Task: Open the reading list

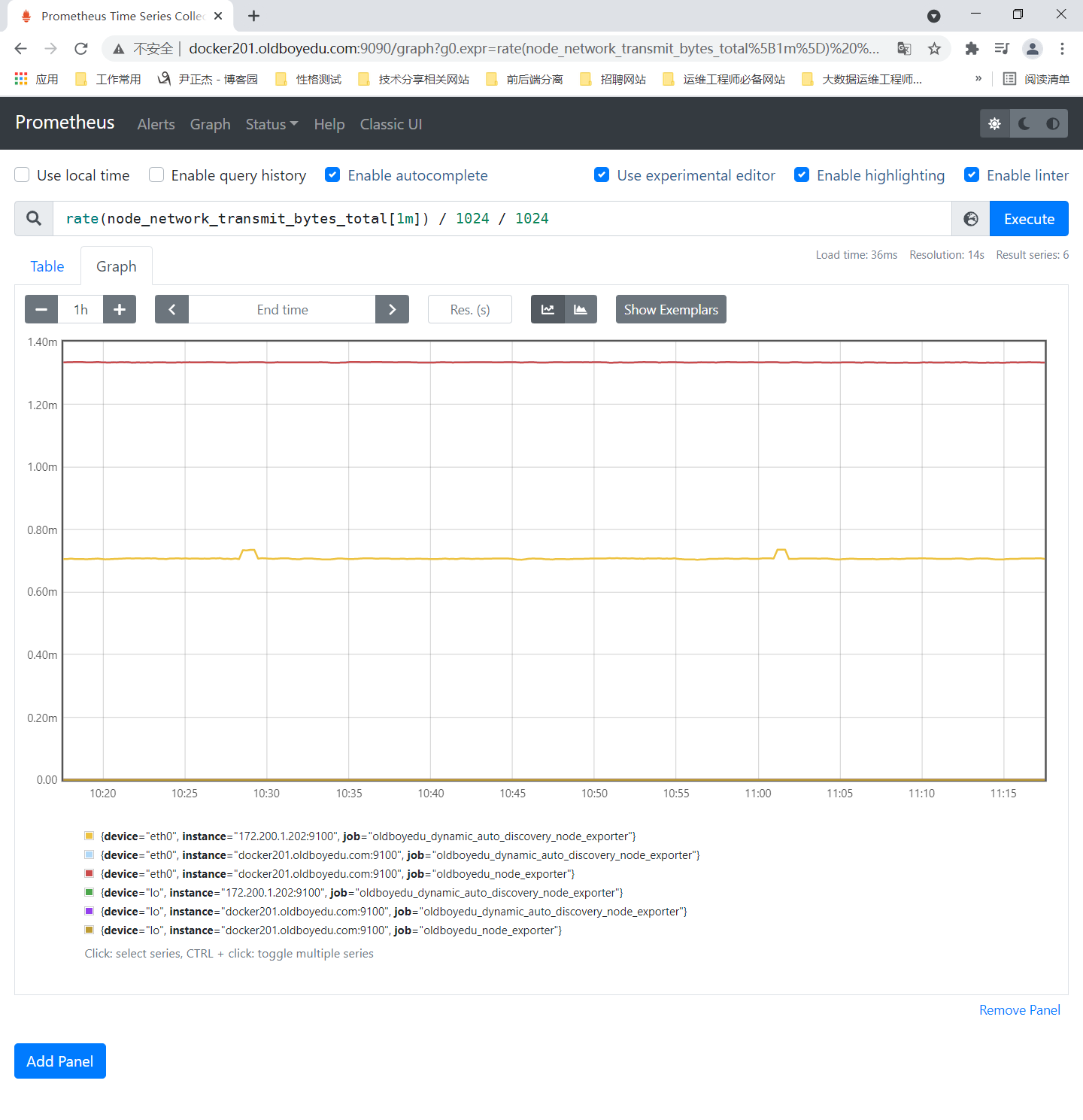Action: click(x=1036, y=79)
